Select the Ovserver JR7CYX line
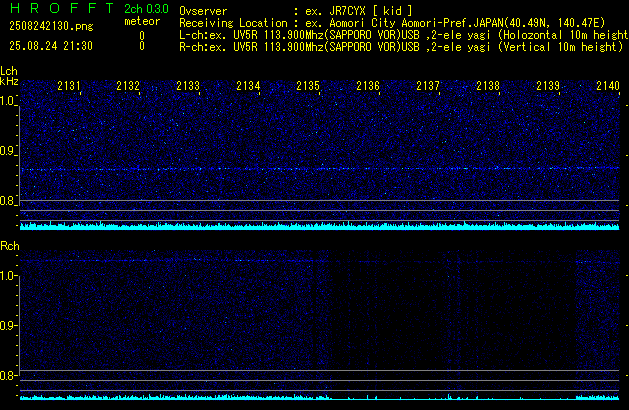629x410 pixels. tap(296, 11)
